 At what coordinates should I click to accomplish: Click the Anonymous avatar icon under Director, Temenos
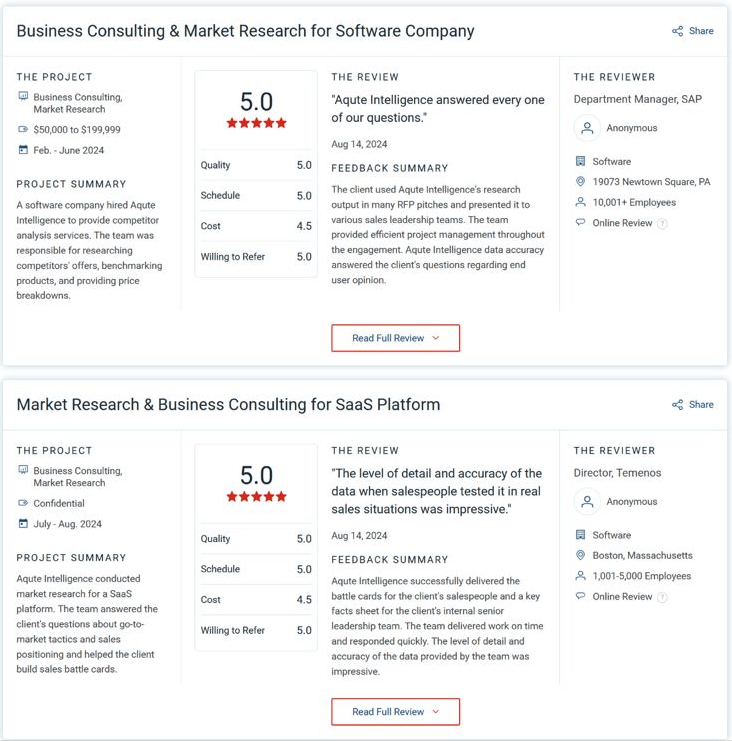click(x=587, y=502)
